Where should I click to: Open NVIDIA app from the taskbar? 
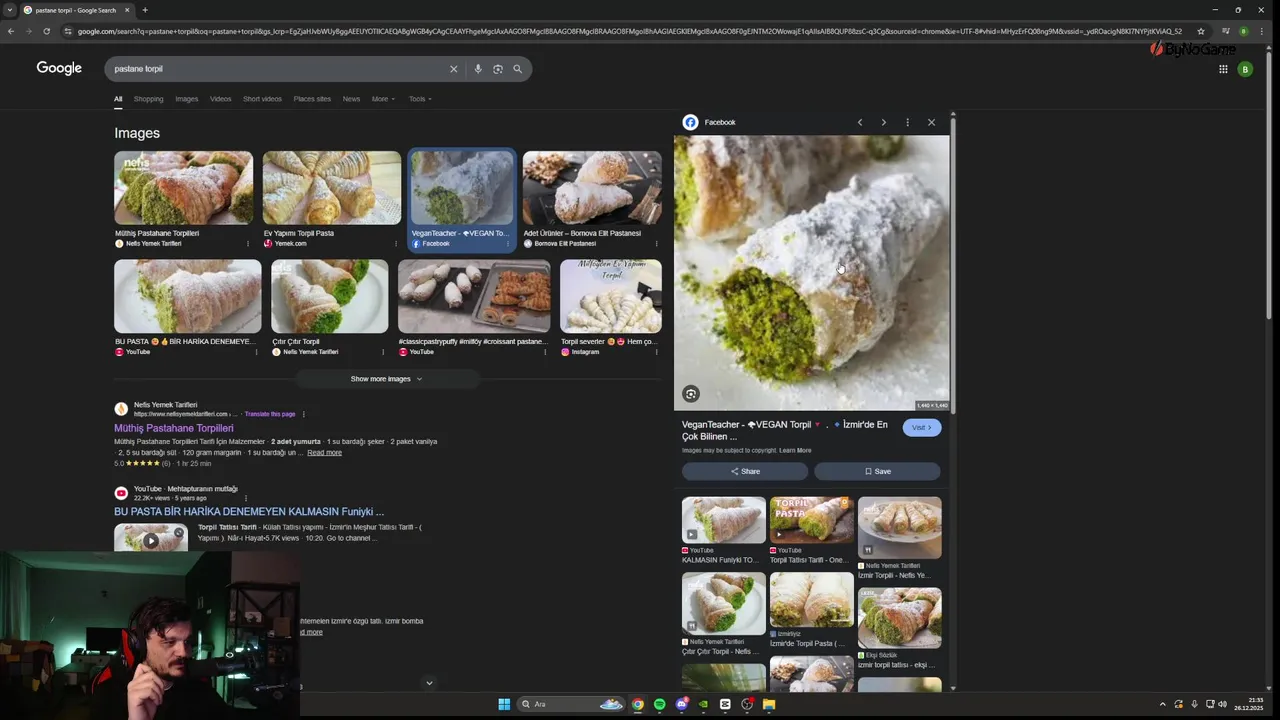point(703,704)
